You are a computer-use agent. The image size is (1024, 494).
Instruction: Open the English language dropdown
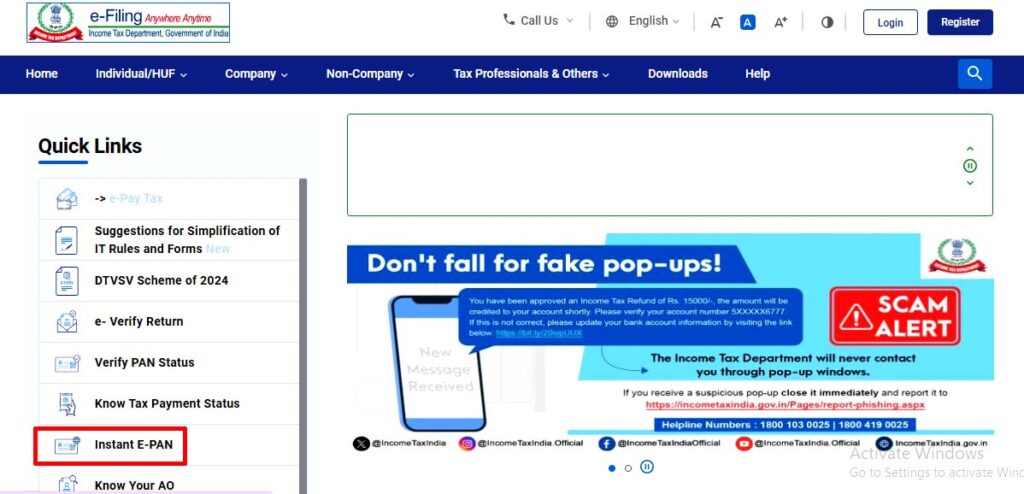click(643, 21)
